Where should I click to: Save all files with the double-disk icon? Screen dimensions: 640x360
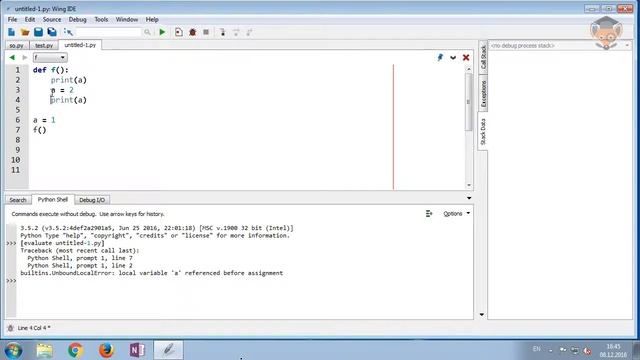[x=52, y=32]
